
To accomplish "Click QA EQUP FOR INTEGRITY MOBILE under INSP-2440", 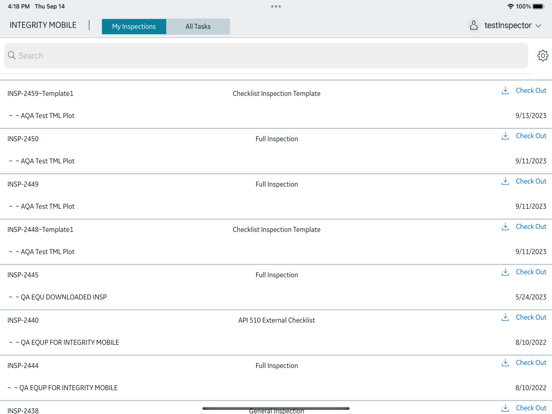I will (70, 343).
